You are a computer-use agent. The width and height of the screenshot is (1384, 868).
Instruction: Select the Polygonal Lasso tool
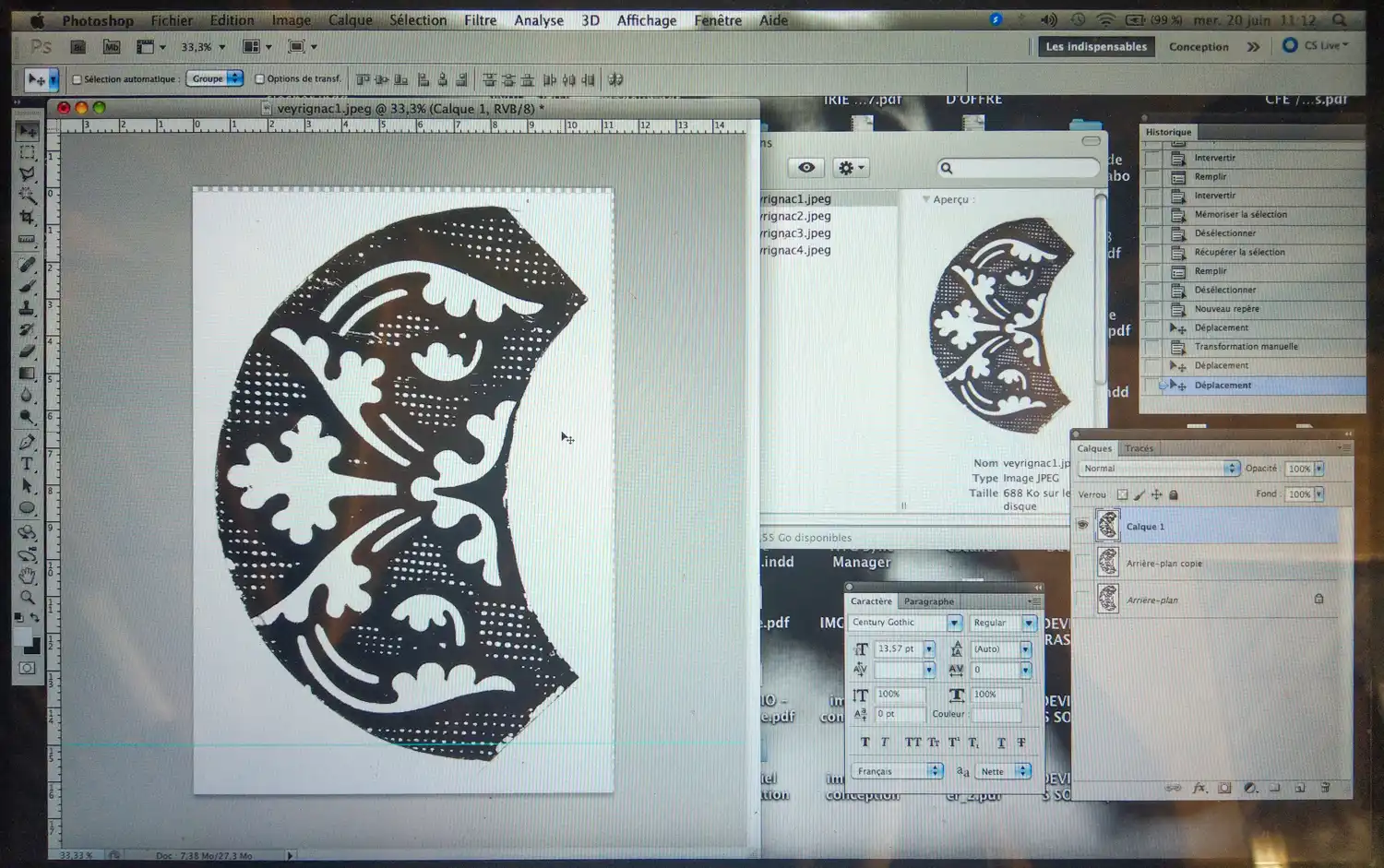(x=28, y=174)
